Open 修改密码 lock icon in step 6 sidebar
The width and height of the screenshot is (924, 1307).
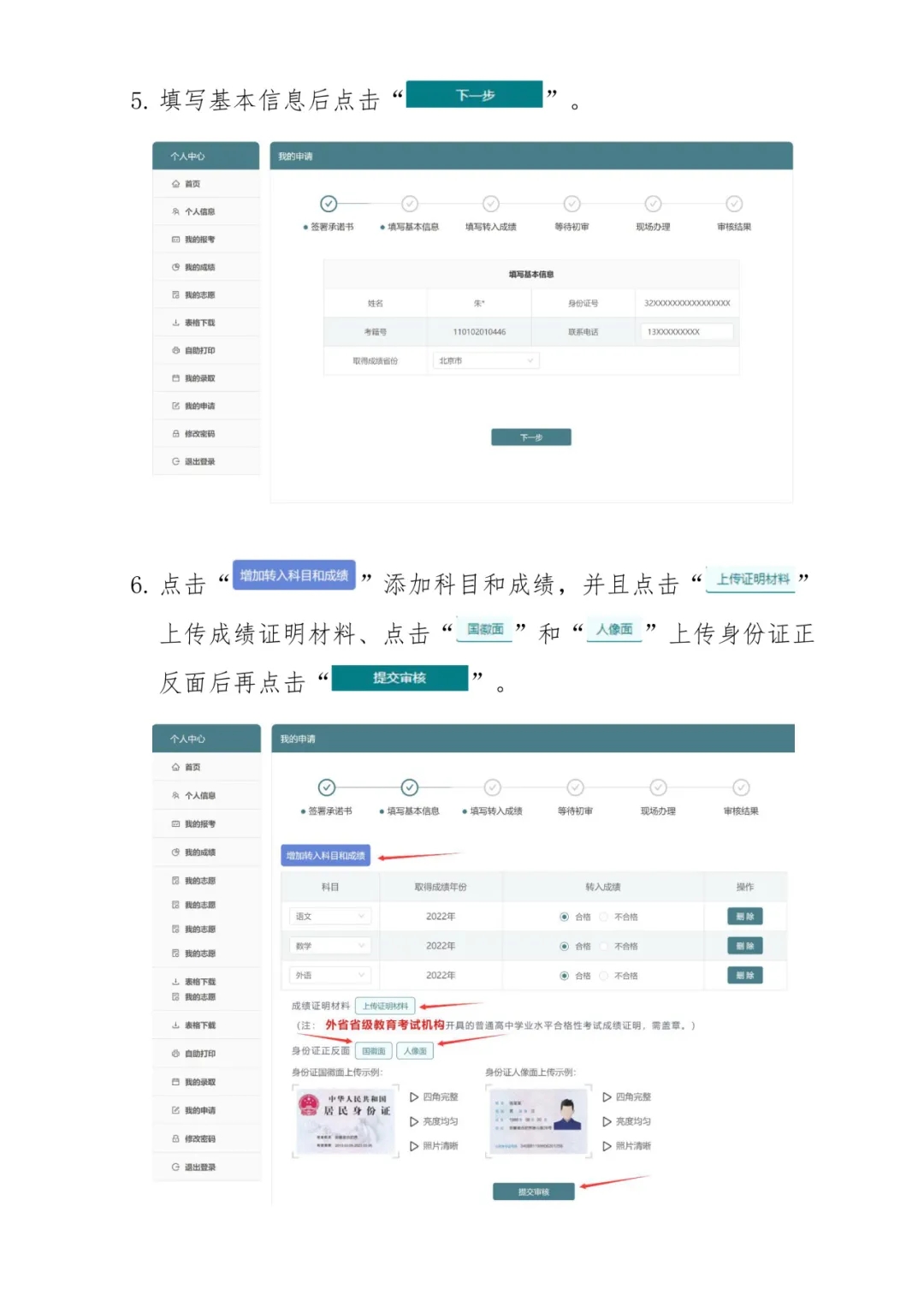click(175, 1138)
